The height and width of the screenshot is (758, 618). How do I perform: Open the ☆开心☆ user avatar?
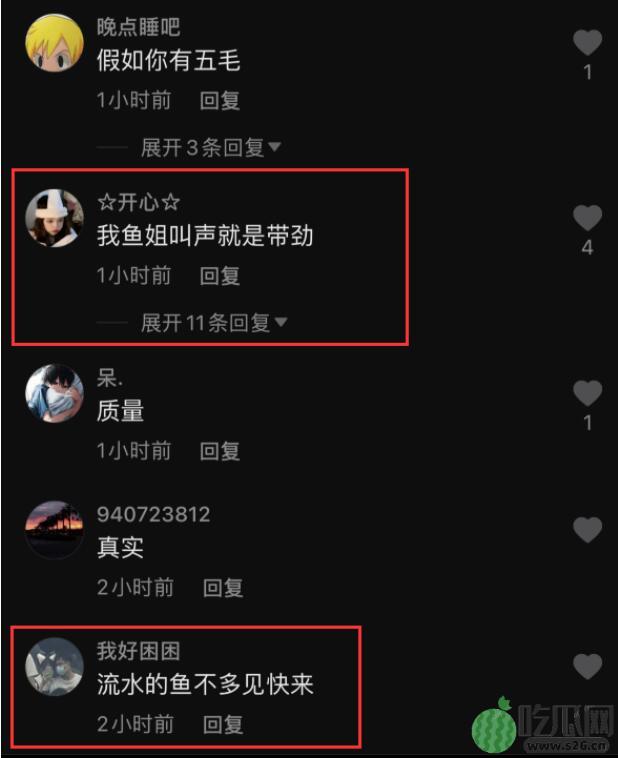(54, 218)
